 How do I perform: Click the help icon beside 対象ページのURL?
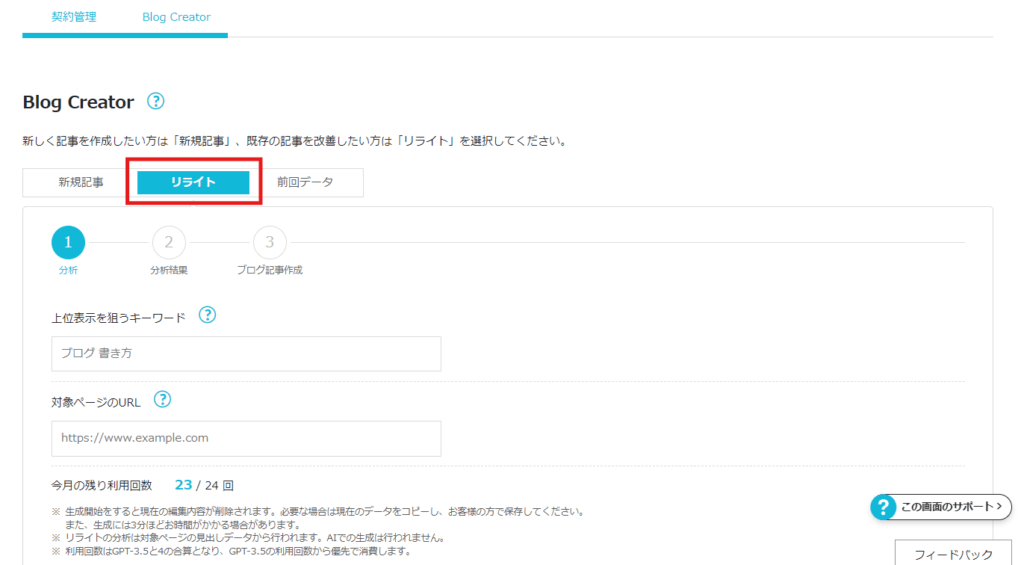click(162, 400)
